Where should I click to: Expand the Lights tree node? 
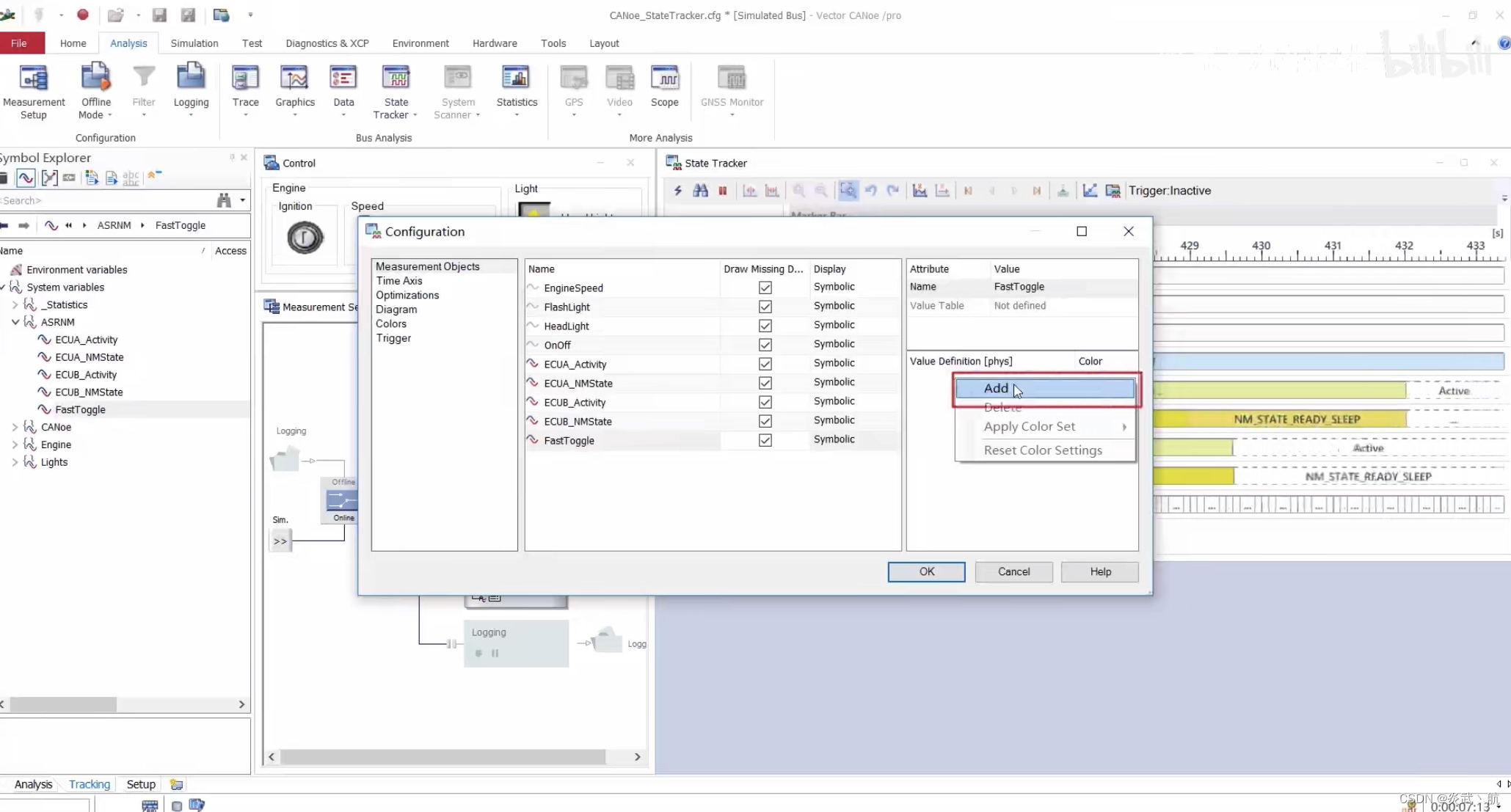pos(15,462)
